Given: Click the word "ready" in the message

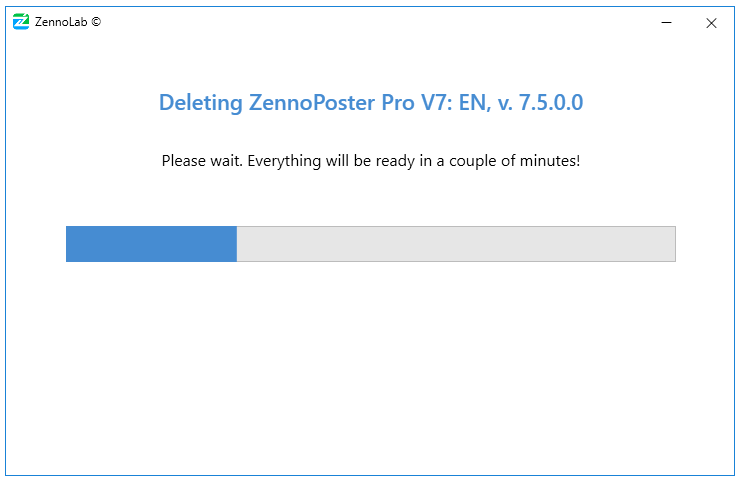Looking at the screenshot, I should click(x=388, y=160).
